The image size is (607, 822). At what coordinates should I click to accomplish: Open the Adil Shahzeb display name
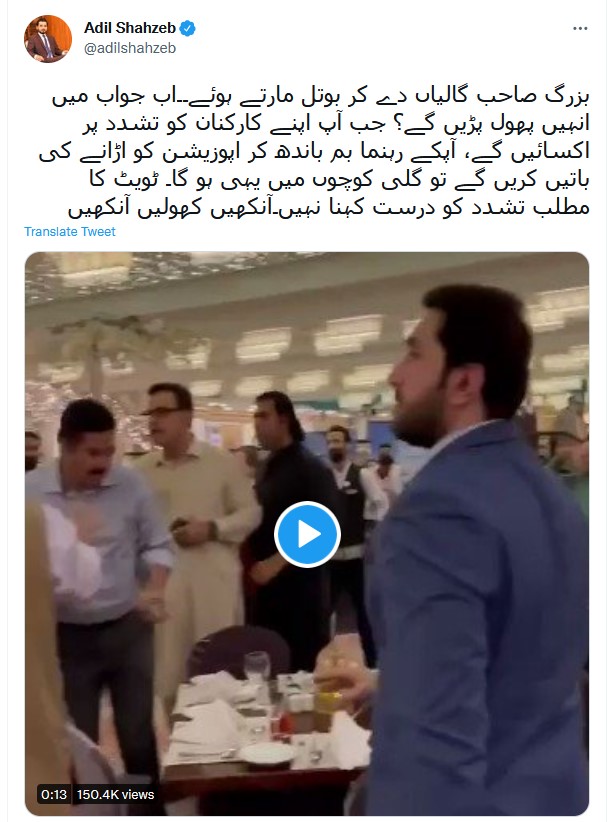(130, 28)
